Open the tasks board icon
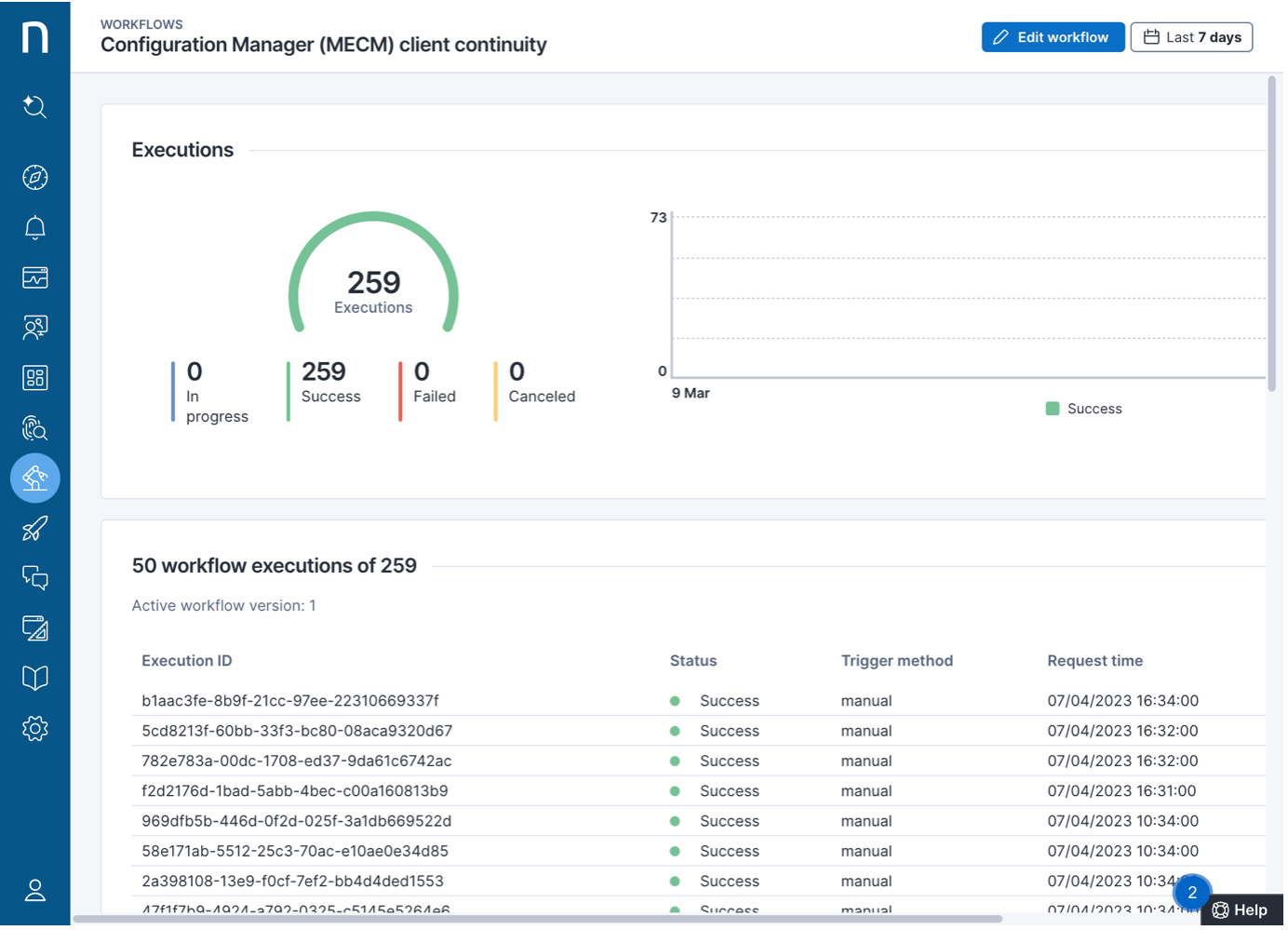Viewport: 1288px width, 930px height. pos(34,628)
